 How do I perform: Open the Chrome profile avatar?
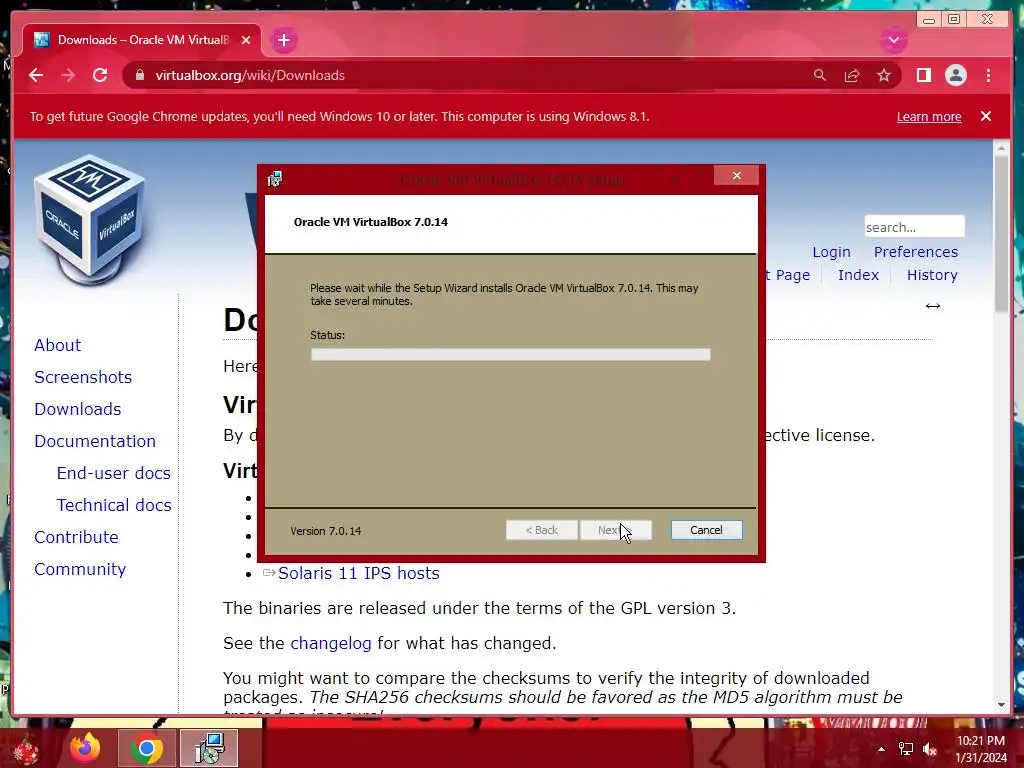(955, 76)
